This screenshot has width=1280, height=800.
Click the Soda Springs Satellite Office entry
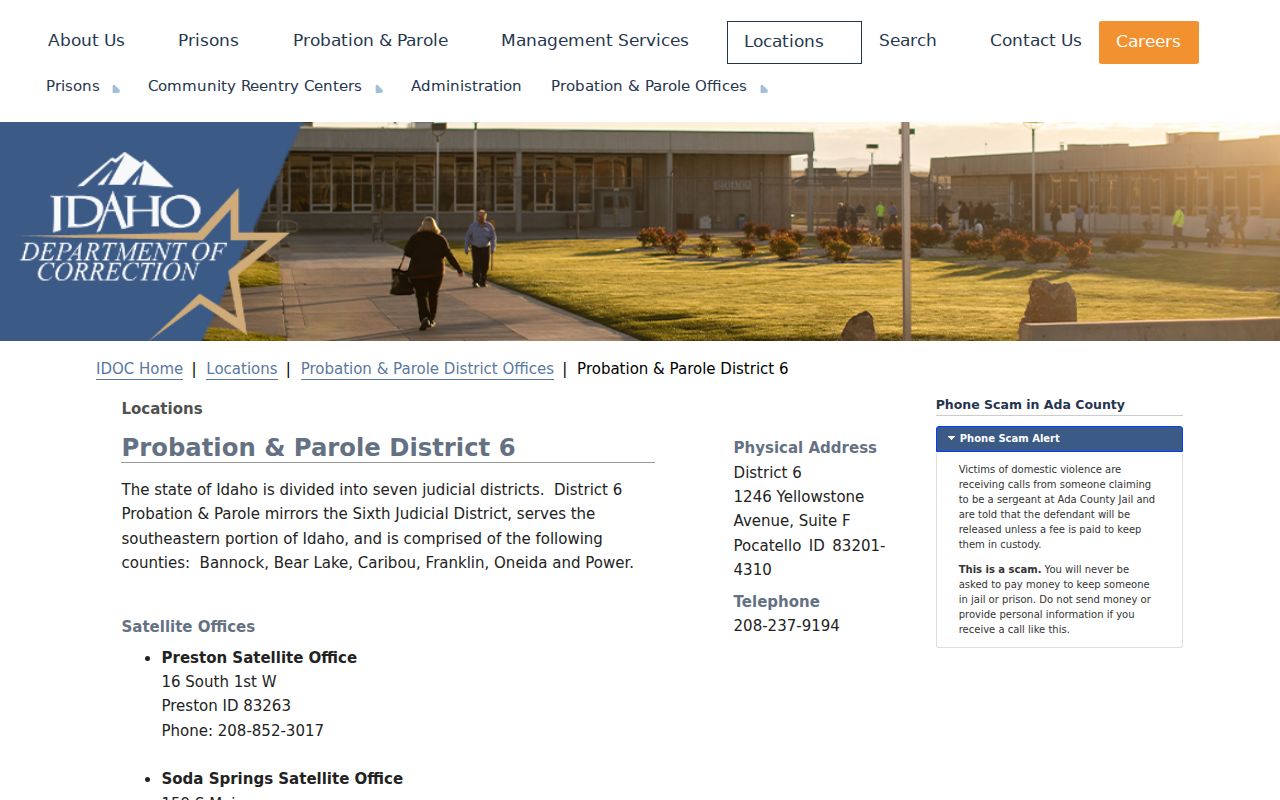(x=282, y=779)
